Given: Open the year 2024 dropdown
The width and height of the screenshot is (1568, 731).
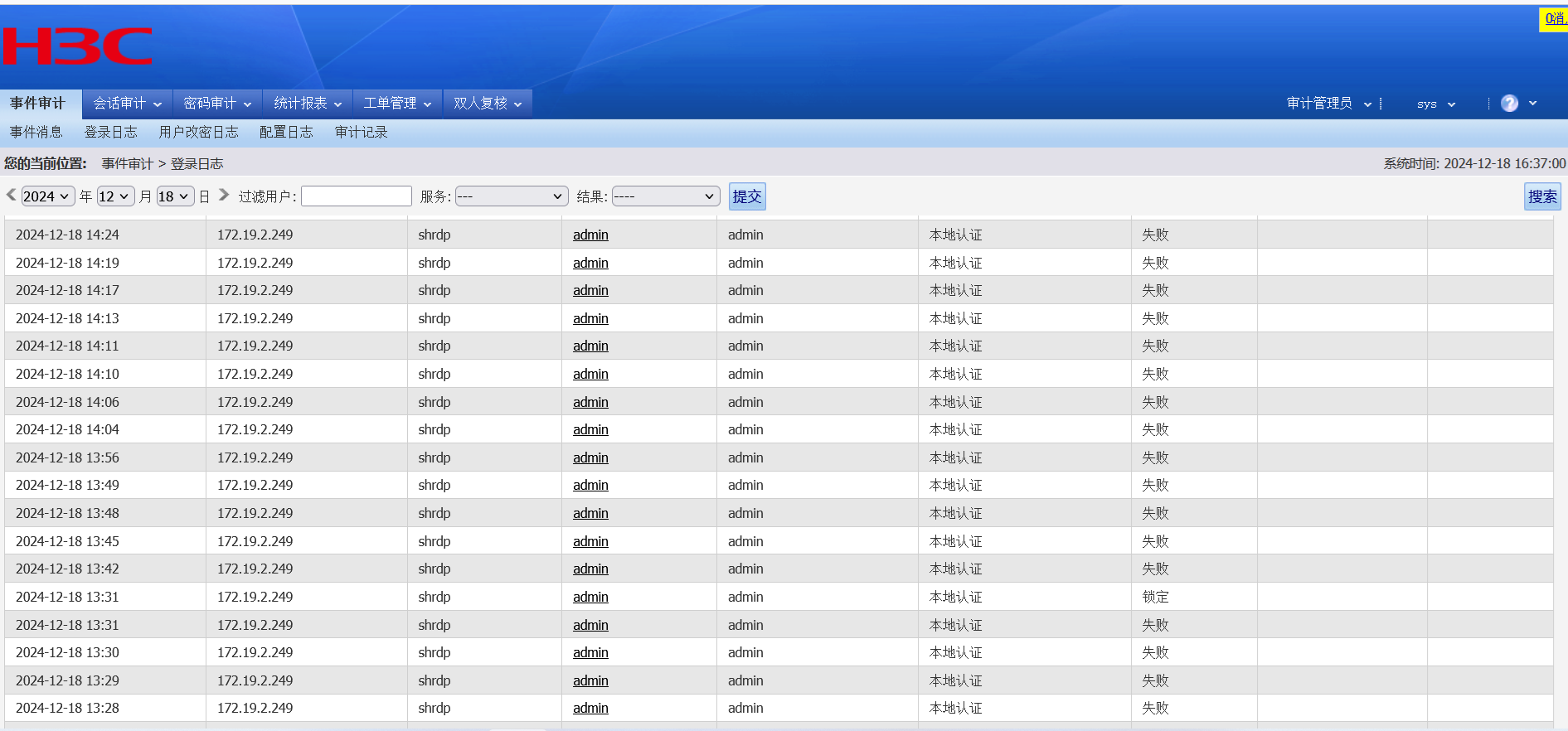Looking at the screenshot, I should (47, 196).
